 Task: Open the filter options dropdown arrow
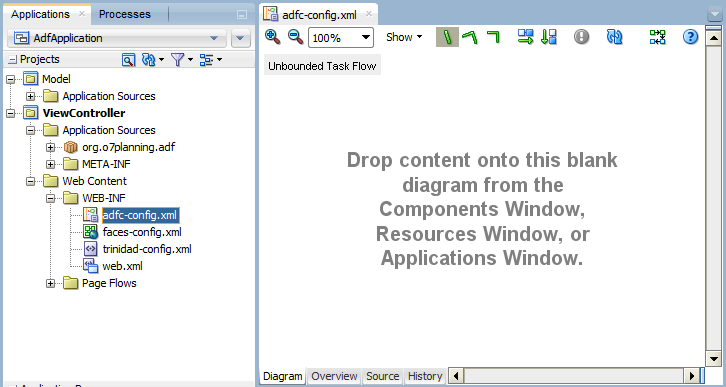tap(190, 60)
